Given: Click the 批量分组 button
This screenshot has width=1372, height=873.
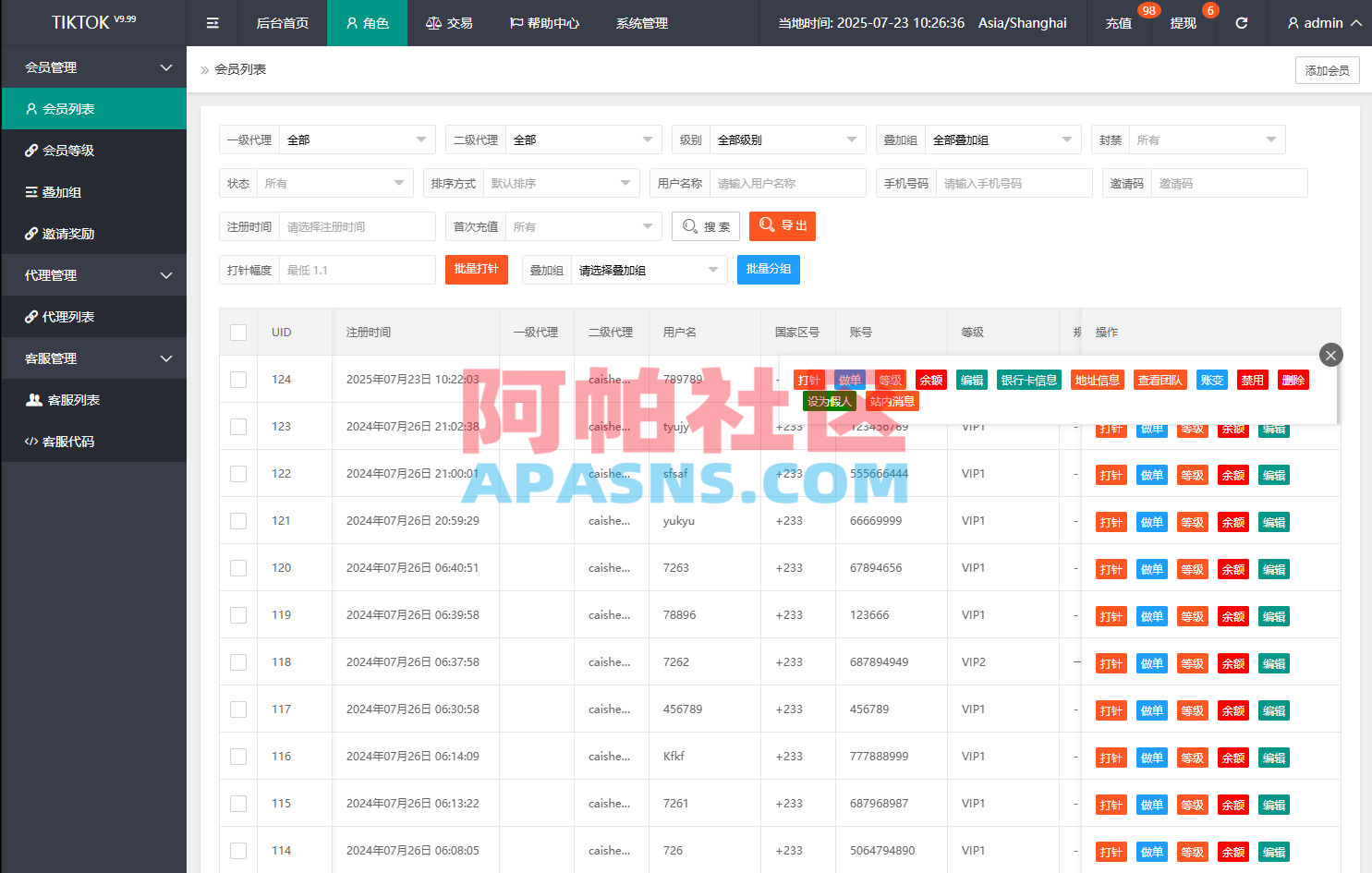Looking at the screenshot, I should click(x=769, y=270).
